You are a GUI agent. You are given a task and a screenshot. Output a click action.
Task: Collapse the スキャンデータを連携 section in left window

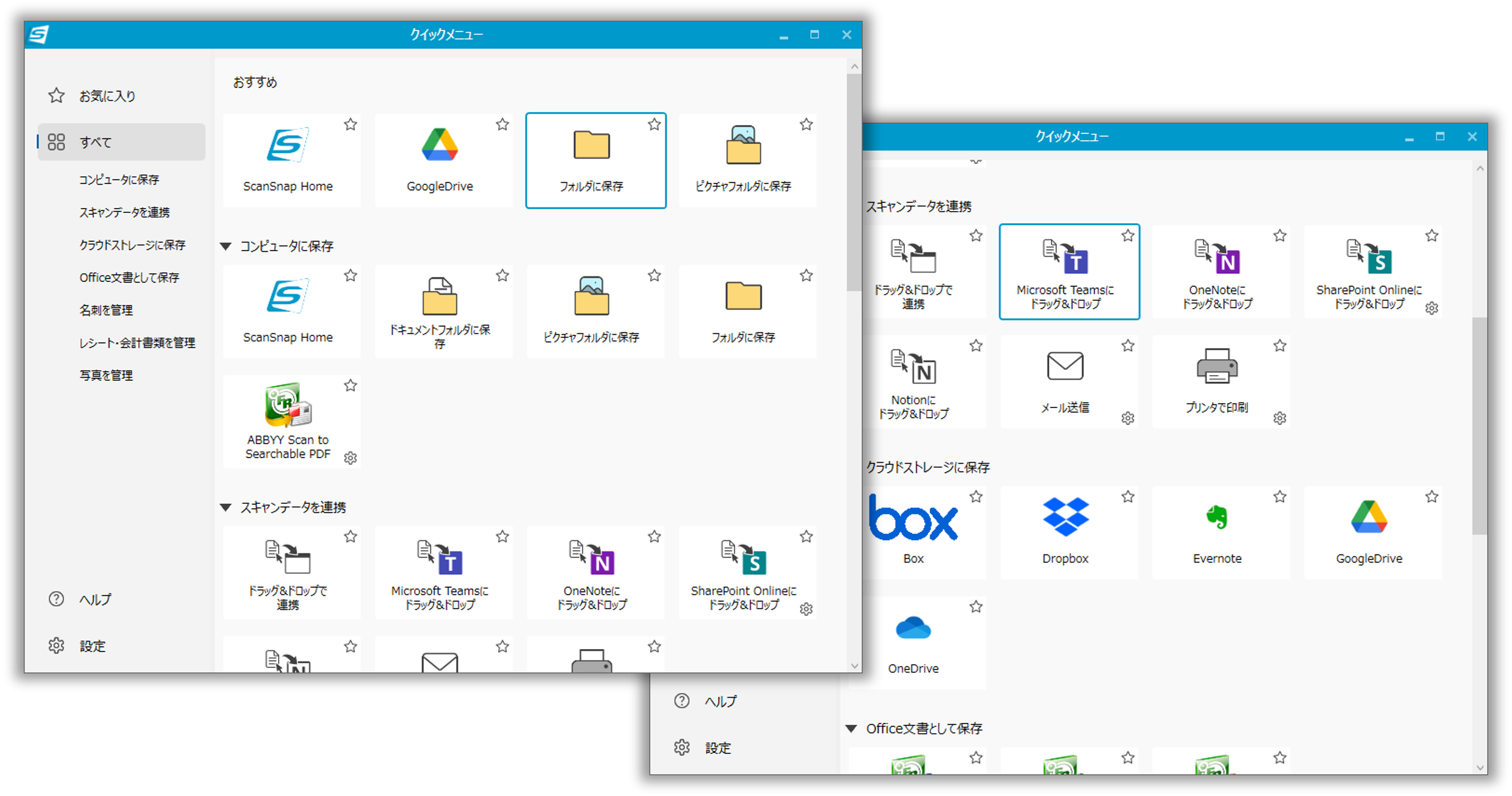226,507
